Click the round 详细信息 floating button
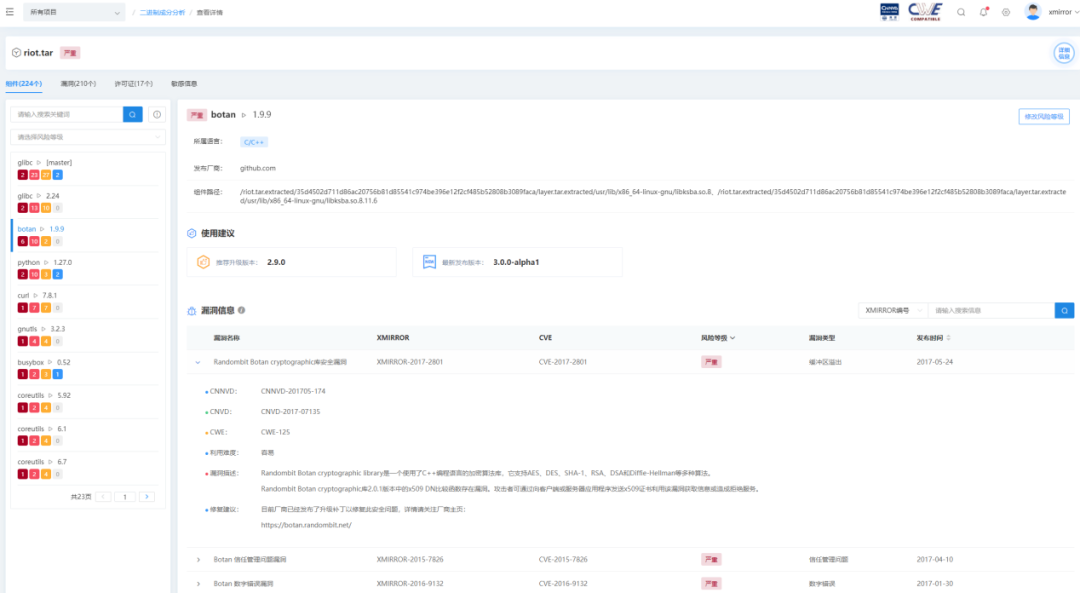This screenshot has height=593, width=1080. point(1063,53)
